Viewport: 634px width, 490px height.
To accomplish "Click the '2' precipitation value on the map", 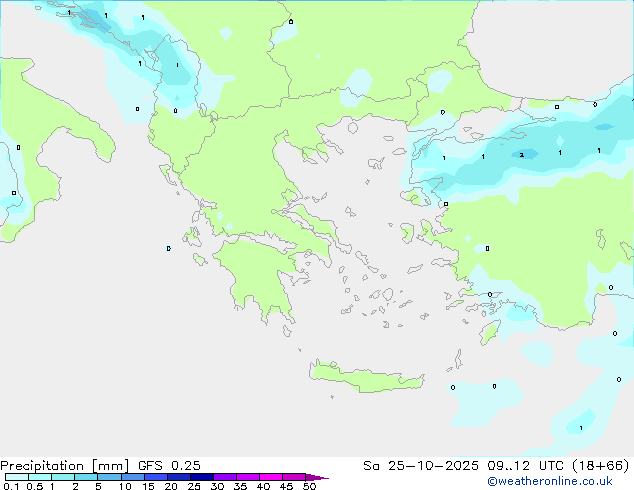I will (x=522, y=155).
